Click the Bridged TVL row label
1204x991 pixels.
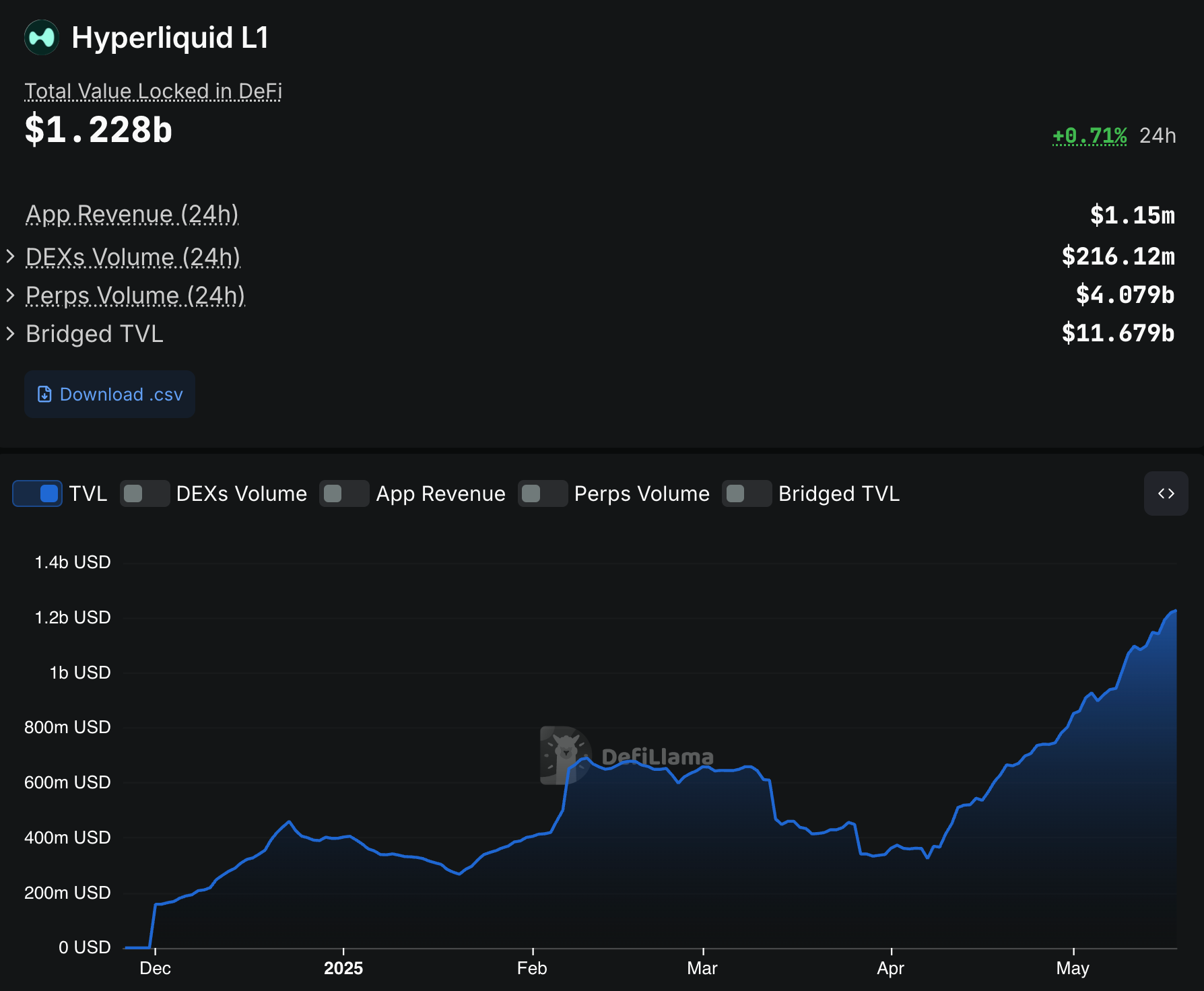click(94, 334)
